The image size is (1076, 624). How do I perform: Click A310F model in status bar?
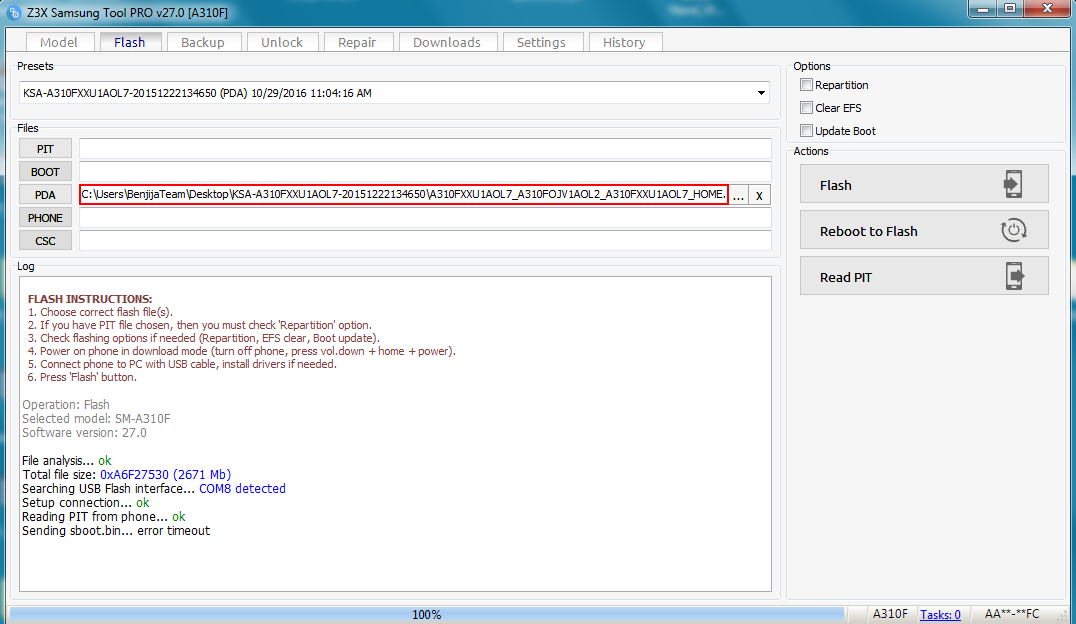click(890, 614)
